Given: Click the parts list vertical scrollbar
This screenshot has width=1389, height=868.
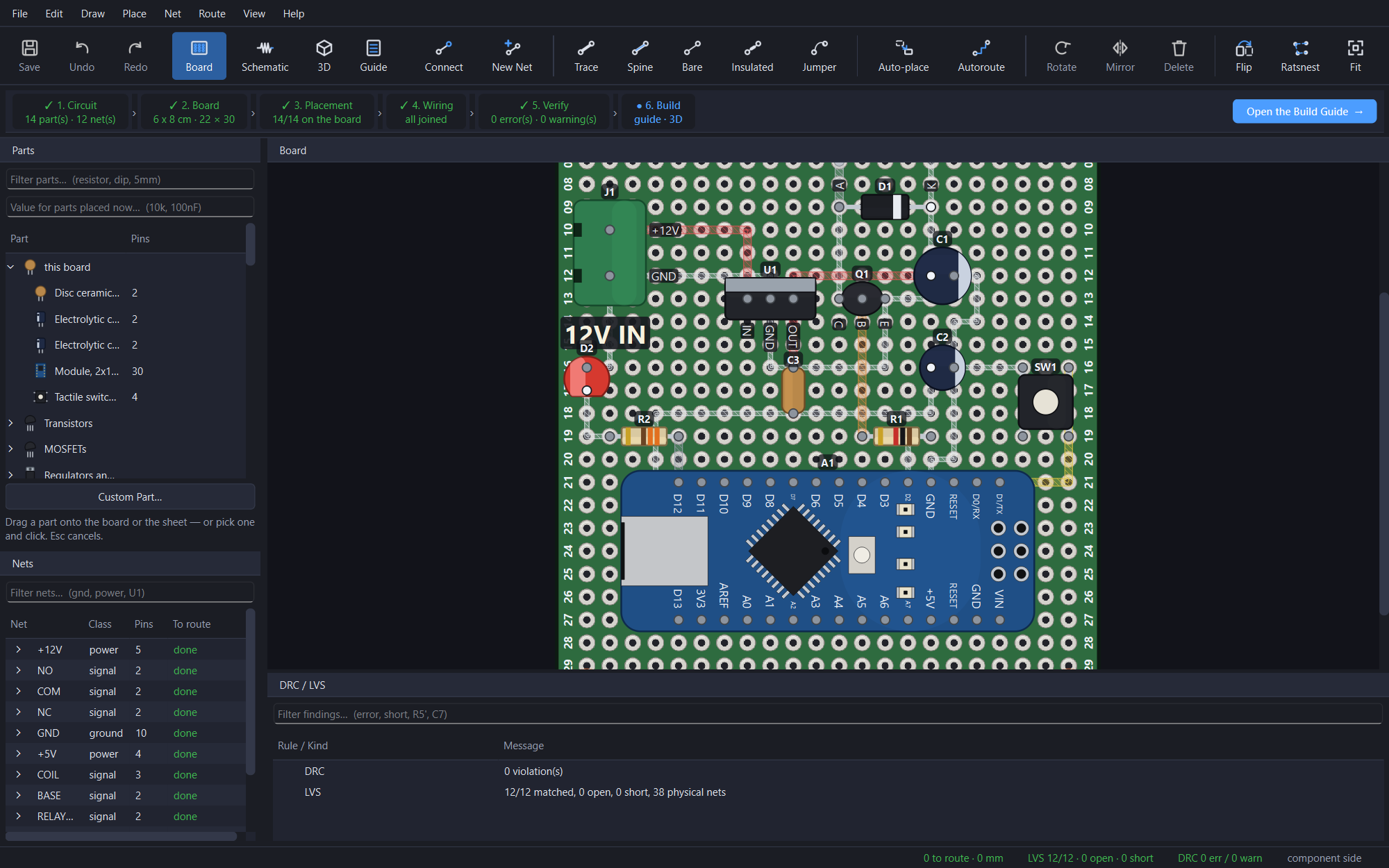Looking at the screenshot, I should point(251,244).
